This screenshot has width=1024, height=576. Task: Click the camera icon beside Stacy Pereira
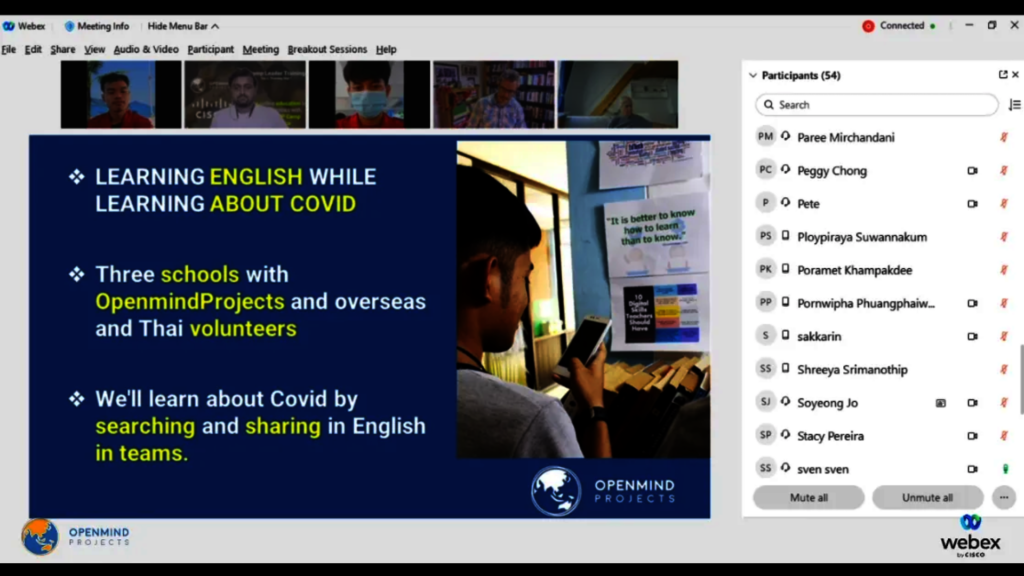[x=971, y=435]
